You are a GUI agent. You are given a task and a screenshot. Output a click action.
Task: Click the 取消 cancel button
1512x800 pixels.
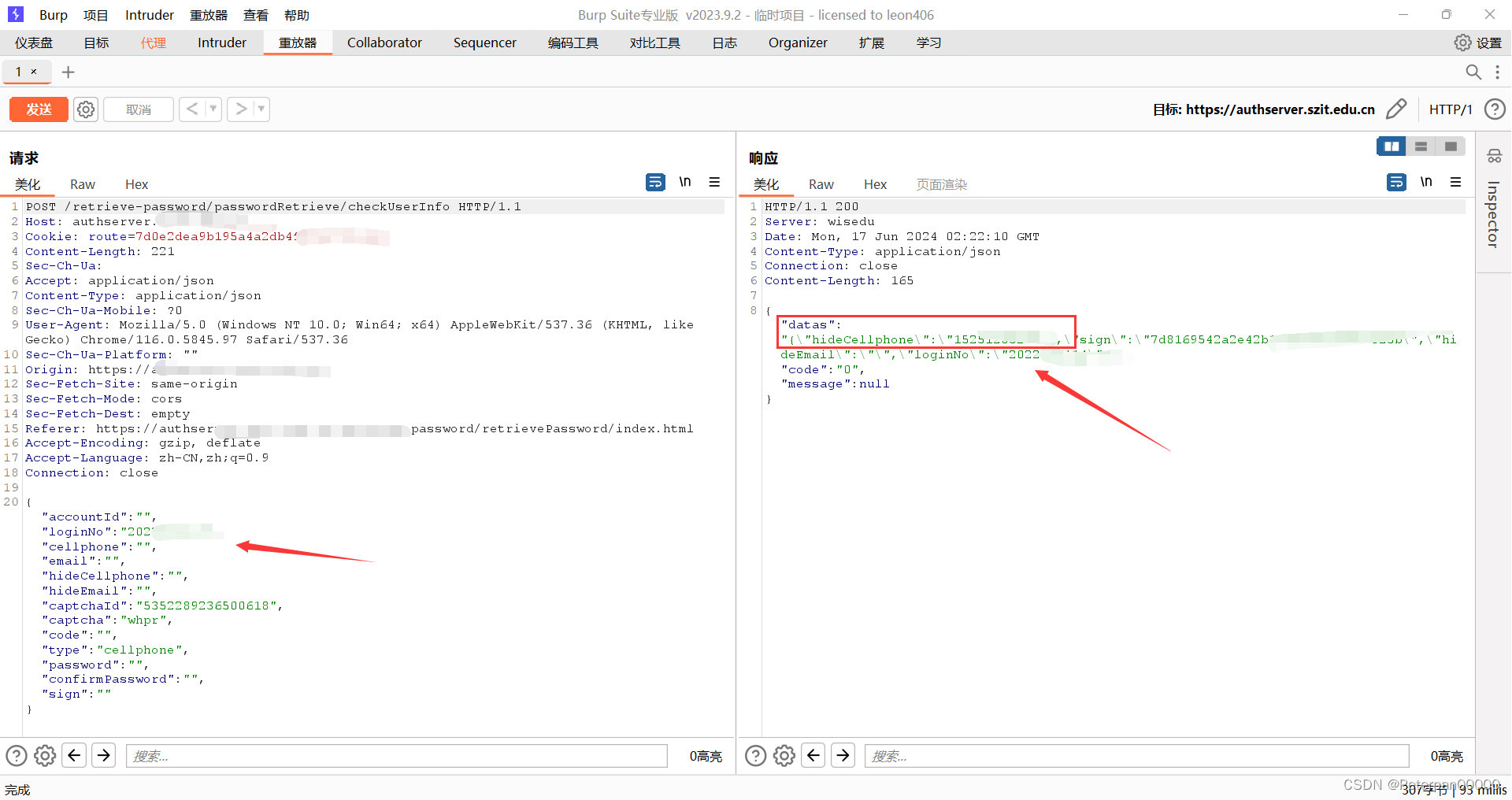[x=139, y=109]
